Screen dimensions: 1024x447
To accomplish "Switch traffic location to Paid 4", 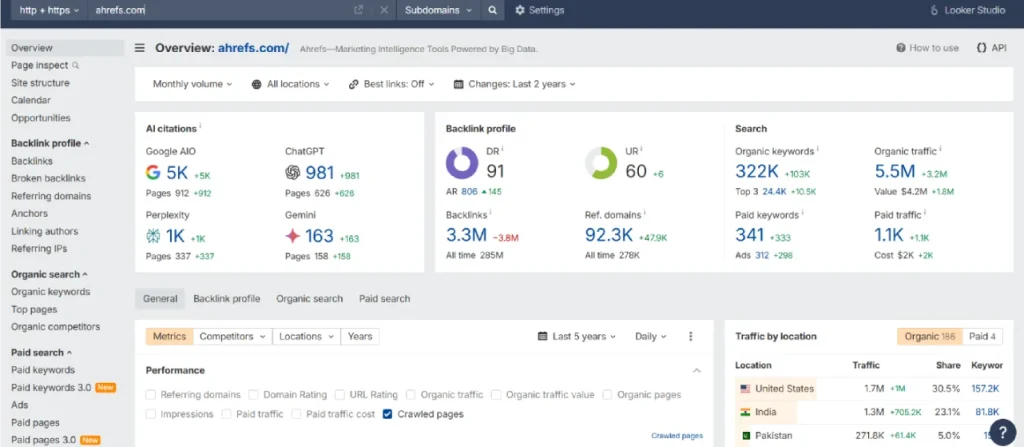I will click(x=983, y=337).
